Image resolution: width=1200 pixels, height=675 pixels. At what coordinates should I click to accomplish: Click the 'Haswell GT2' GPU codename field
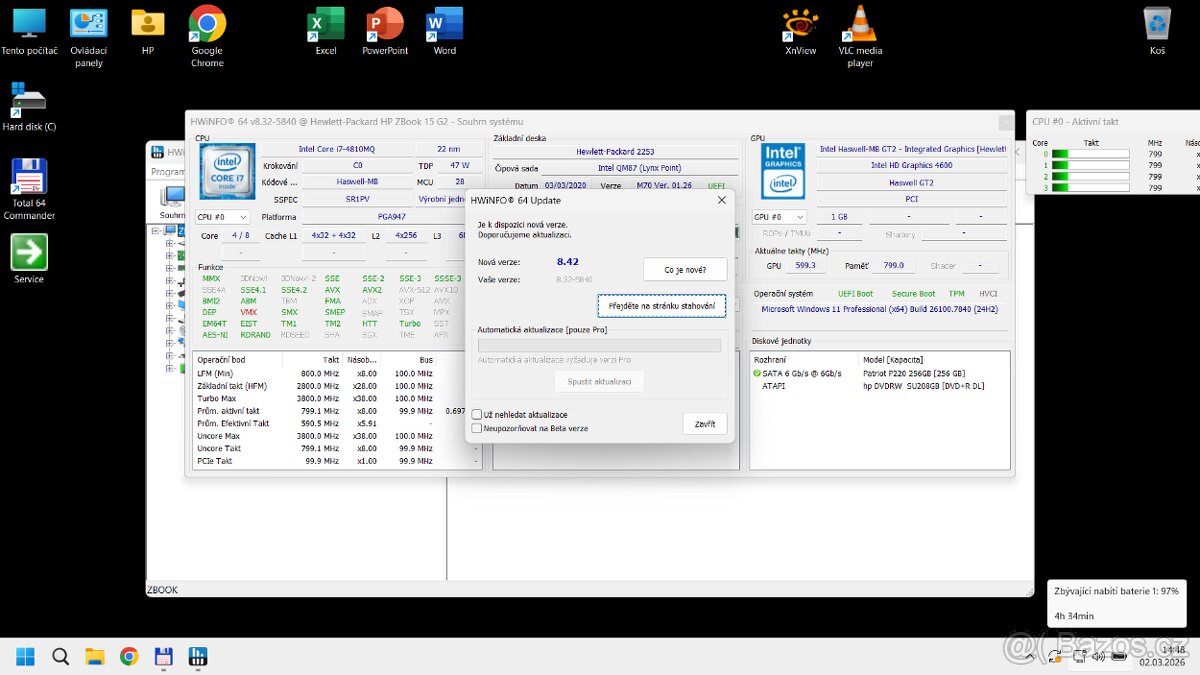(x=911, y=183)
